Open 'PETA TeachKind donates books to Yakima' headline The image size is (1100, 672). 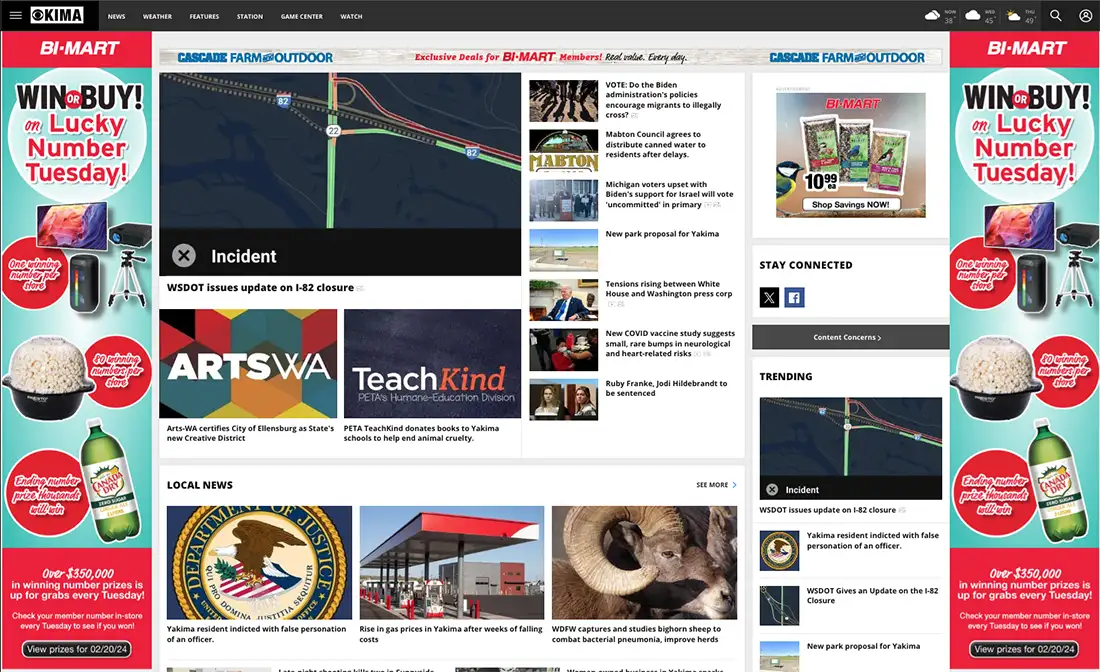pos(421,433)
